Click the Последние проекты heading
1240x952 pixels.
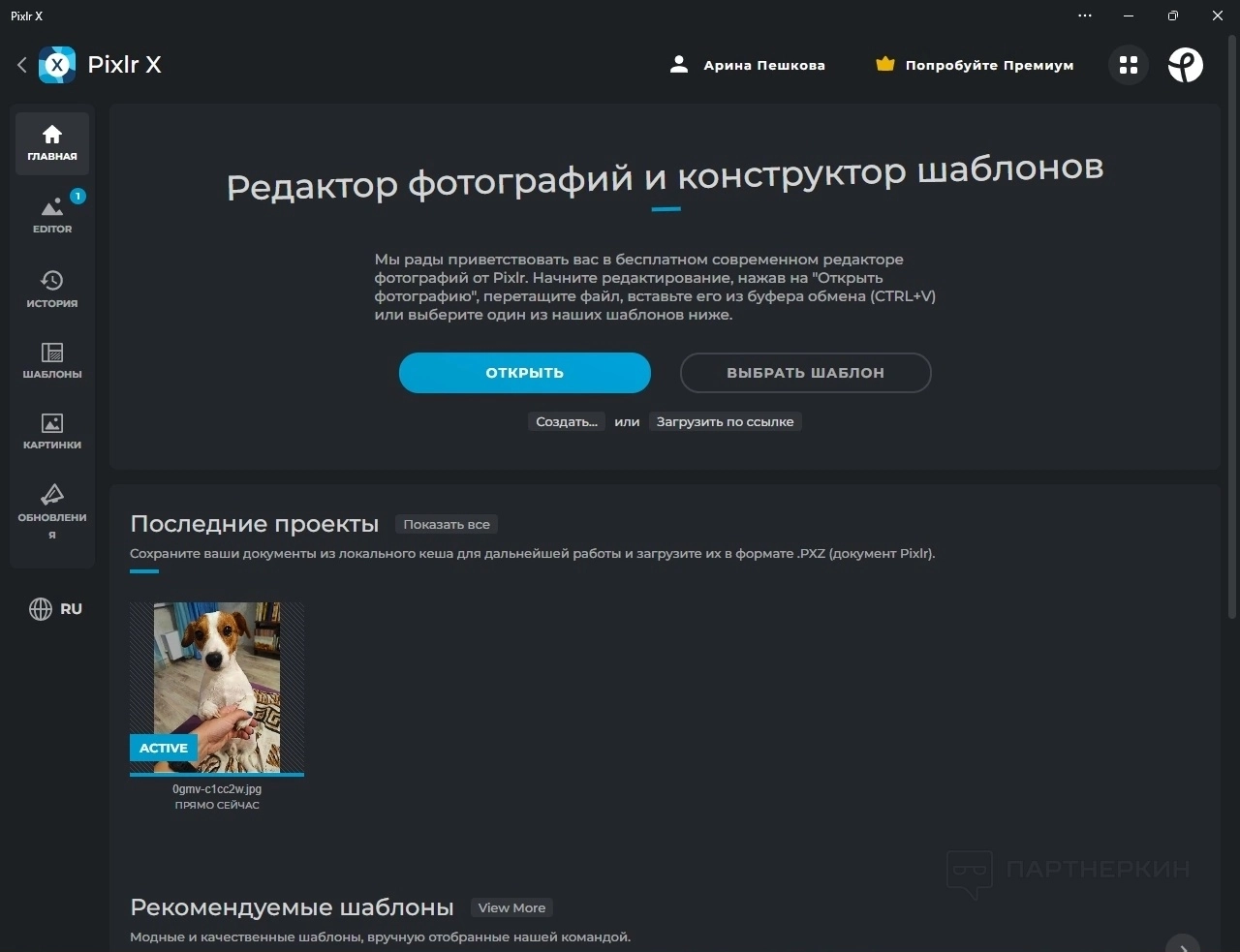point(255,524)
